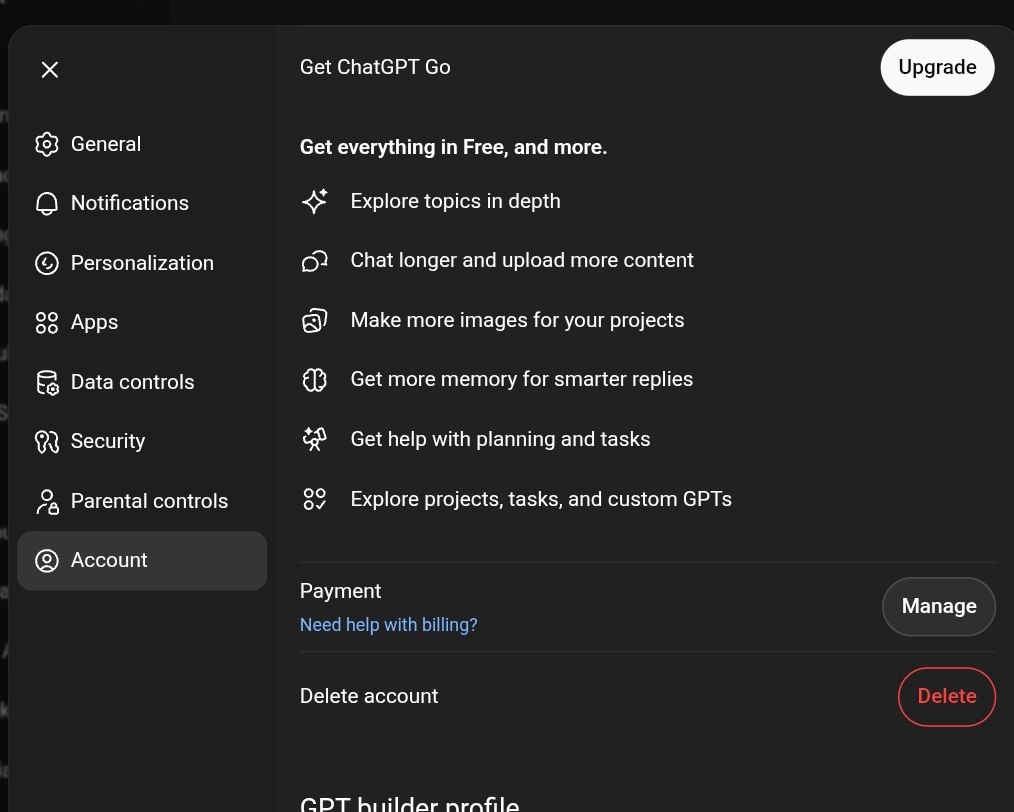Switch to the Security tab
1014x812 pixels.
pyautogui.click(x=142, y=442)
